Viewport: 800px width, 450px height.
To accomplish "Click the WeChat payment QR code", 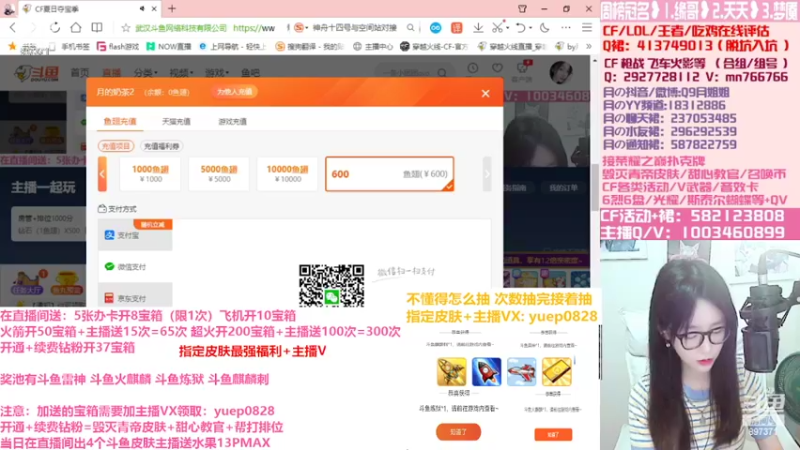I will (331, 286).
